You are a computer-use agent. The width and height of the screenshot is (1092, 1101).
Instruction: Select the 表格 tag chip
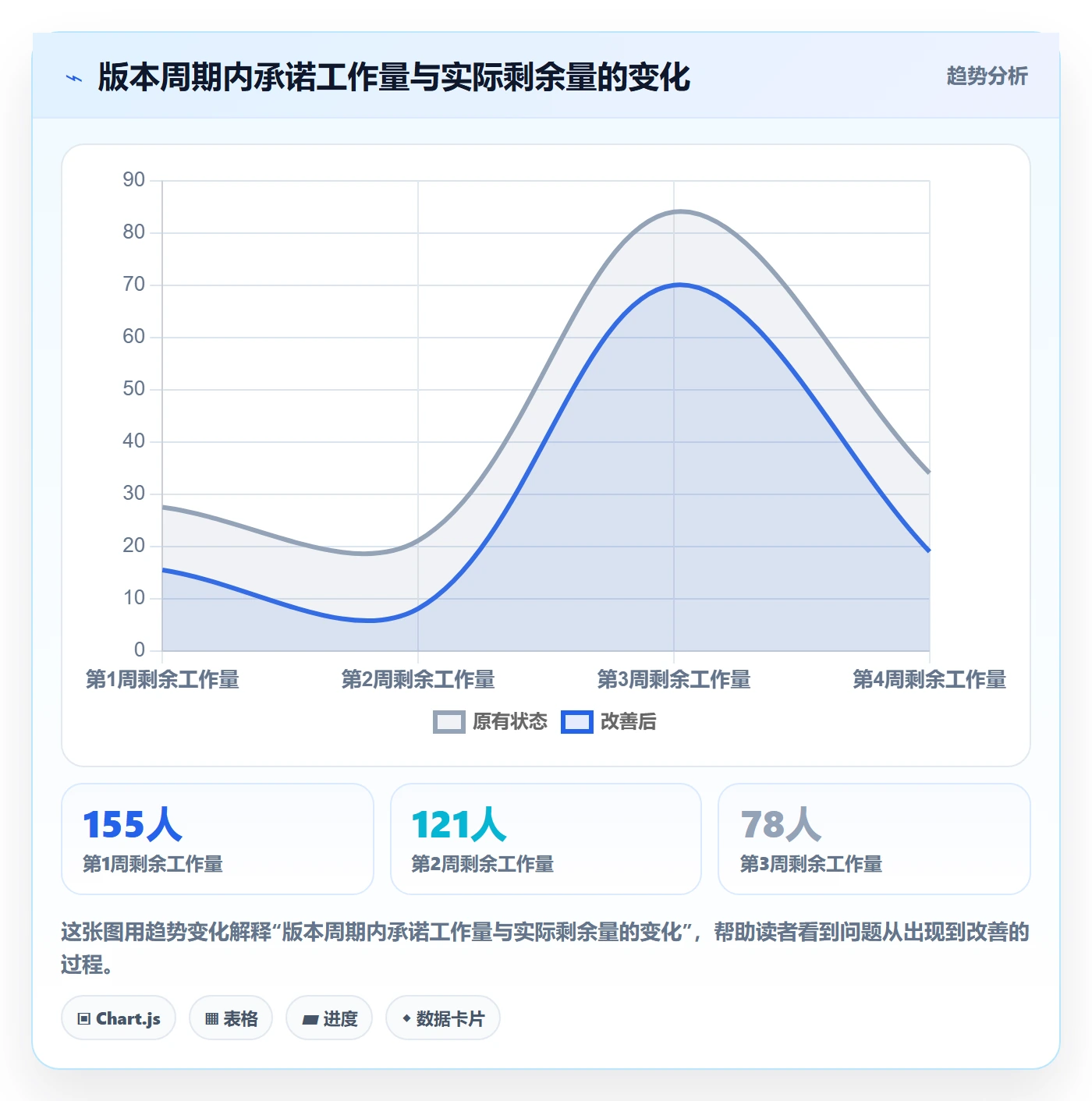tap(231, 1018)
